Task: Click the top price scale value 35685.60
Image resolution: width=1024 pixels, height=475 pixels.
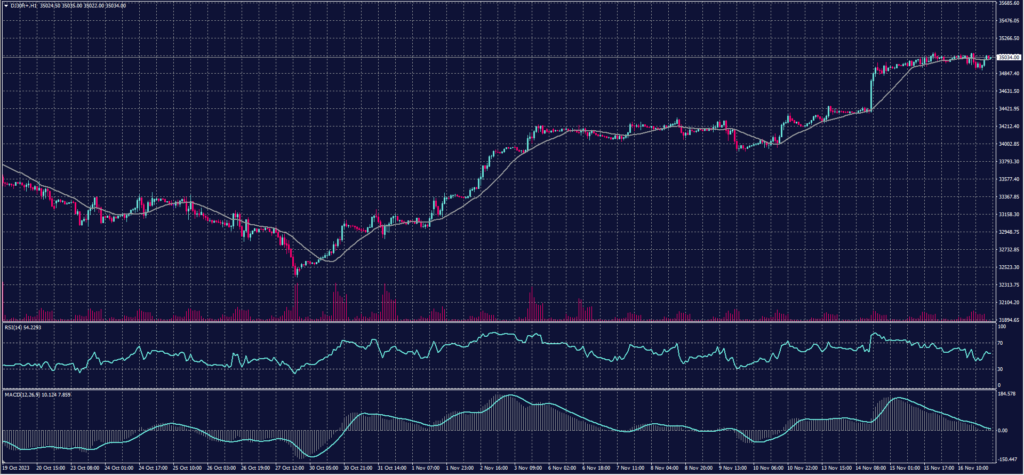Action: pyautogui.click(x=1006, y=4)
